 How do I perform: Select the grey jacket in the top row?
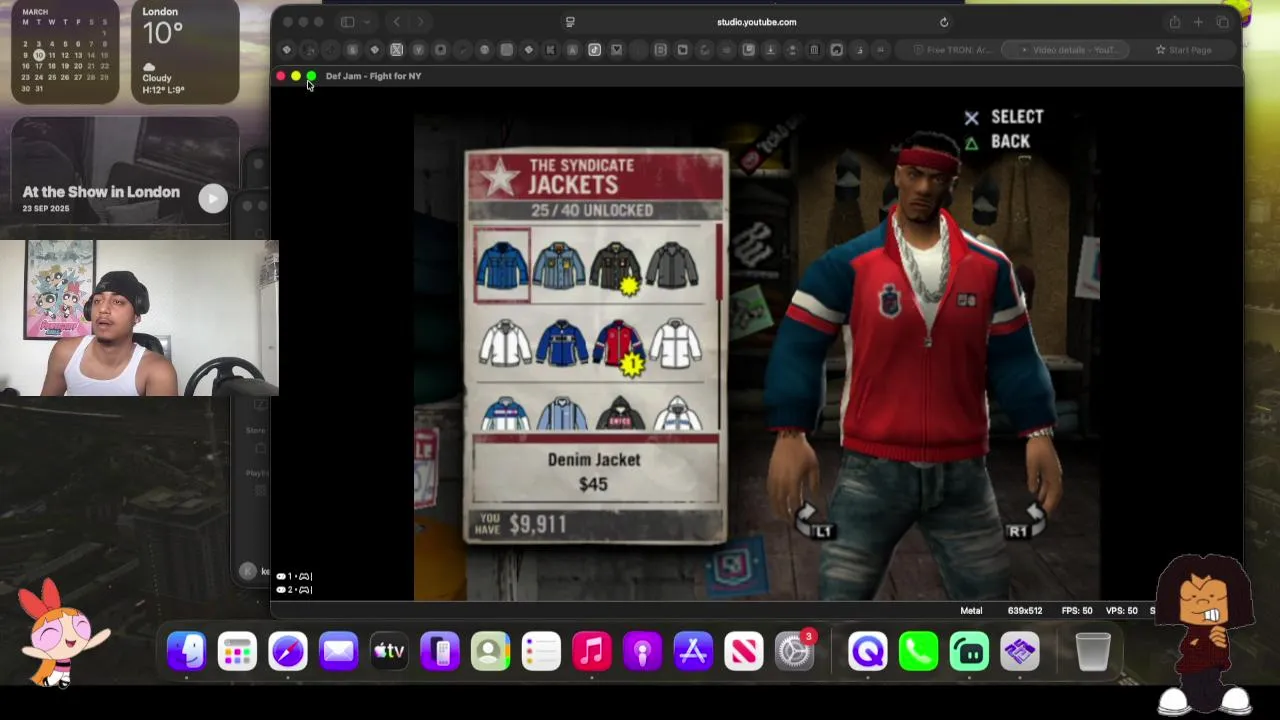tap(672, 266)
